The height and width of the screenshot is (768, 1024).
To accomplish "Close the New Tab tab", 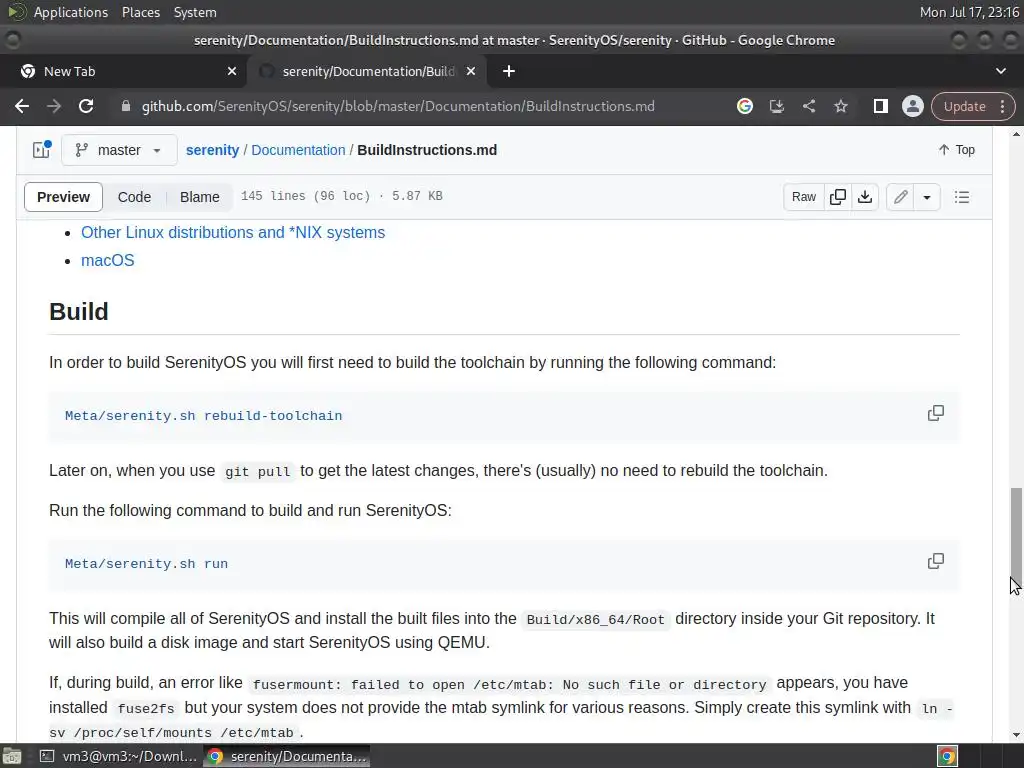I will click(232, 71).
